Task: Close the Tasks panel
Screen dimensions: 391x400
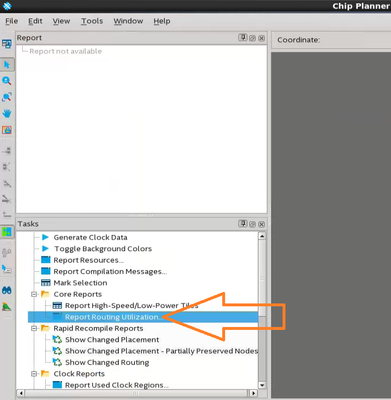Action: (262, 224)
